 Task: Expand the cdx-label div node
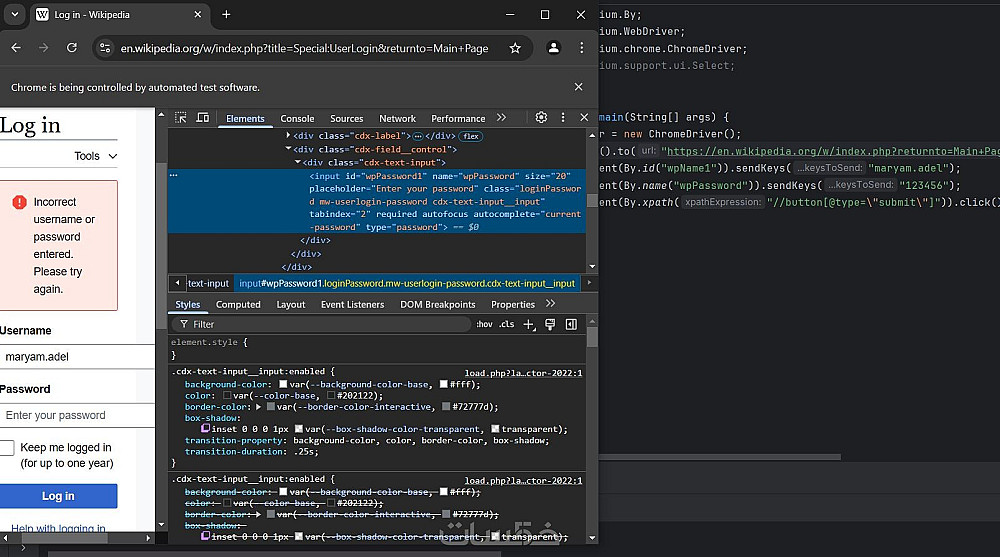(x=289, y=135)
